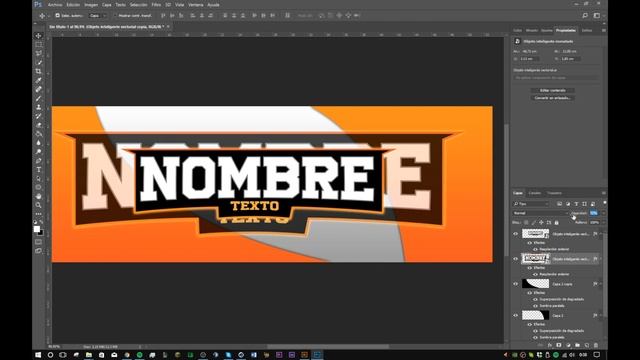Click the Opacidad value field
Viewport: 640px width, 360px height.
coord(594,213)
